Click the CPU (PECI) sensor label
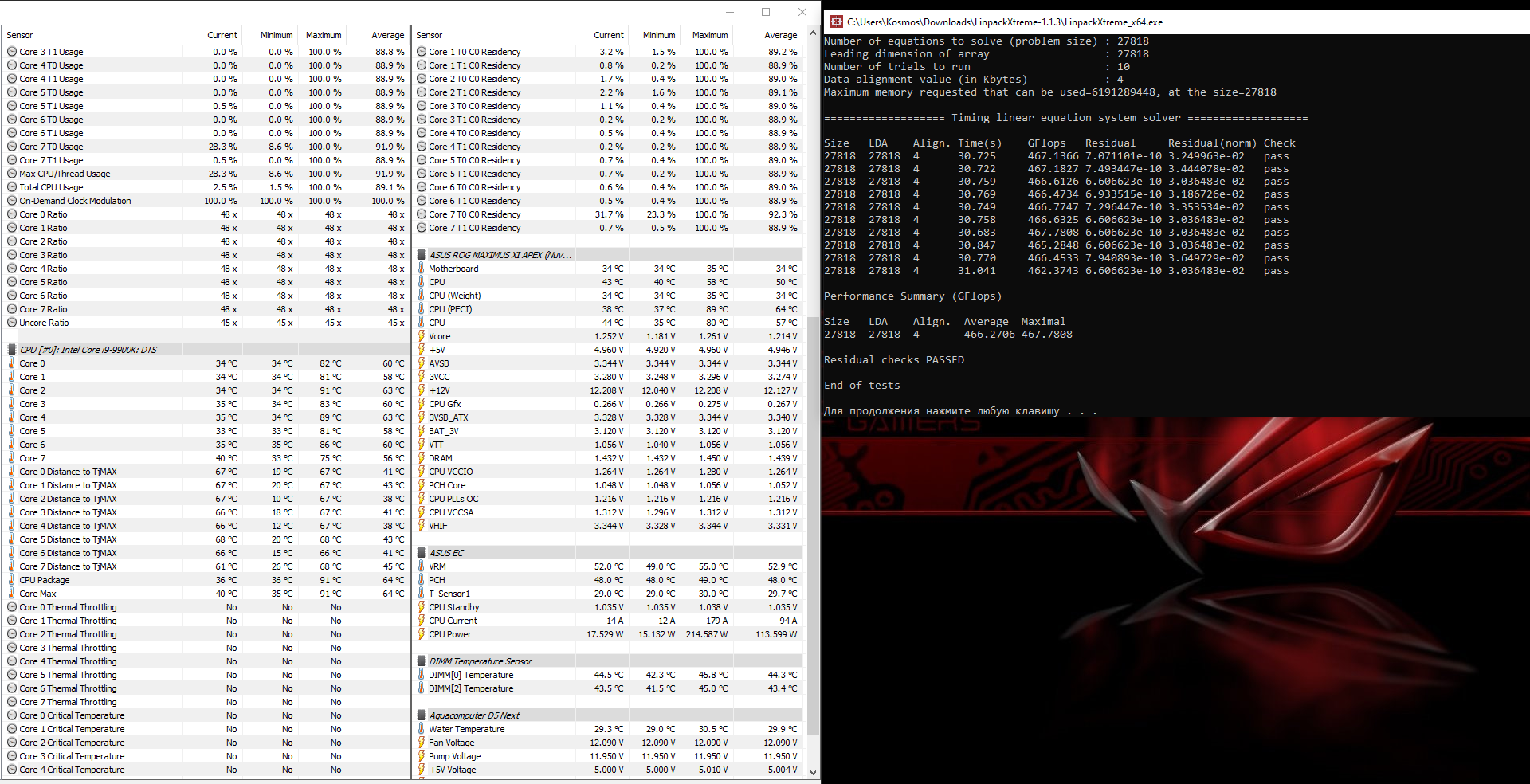 pyautogui.click(x=450, y=309)
